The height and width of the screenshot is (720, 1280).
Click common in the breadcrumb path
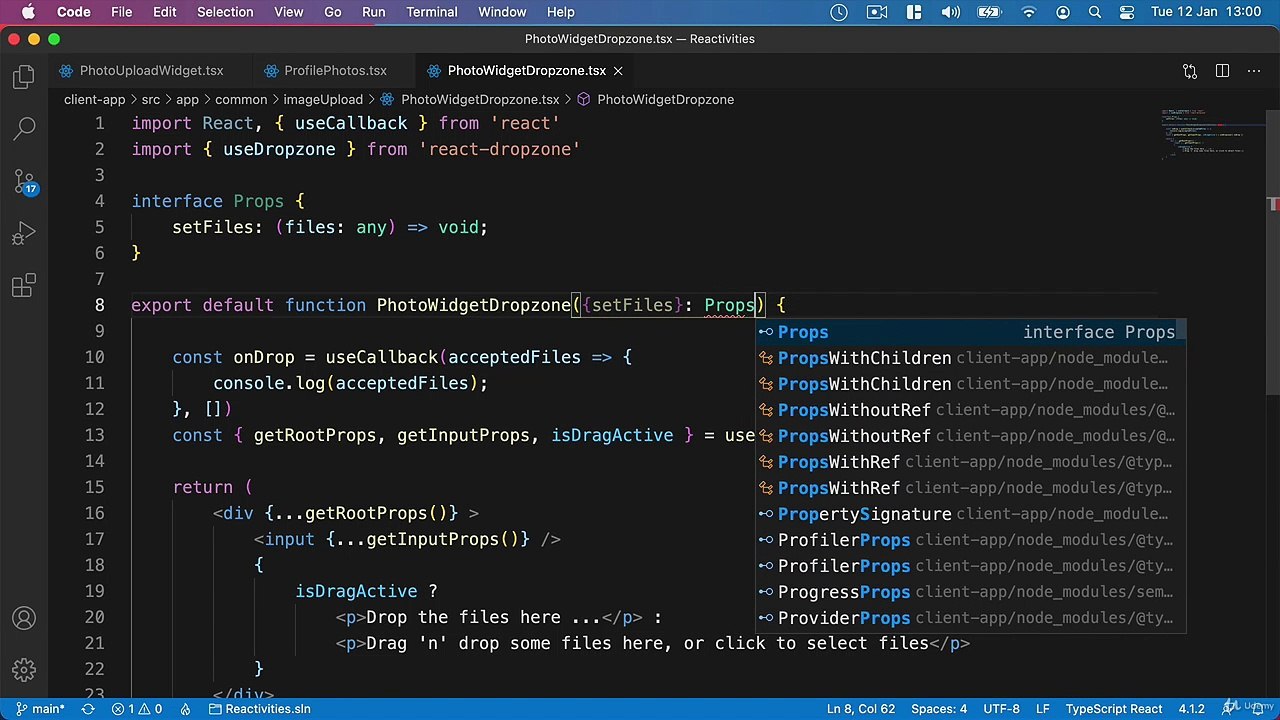pos(241,99)
